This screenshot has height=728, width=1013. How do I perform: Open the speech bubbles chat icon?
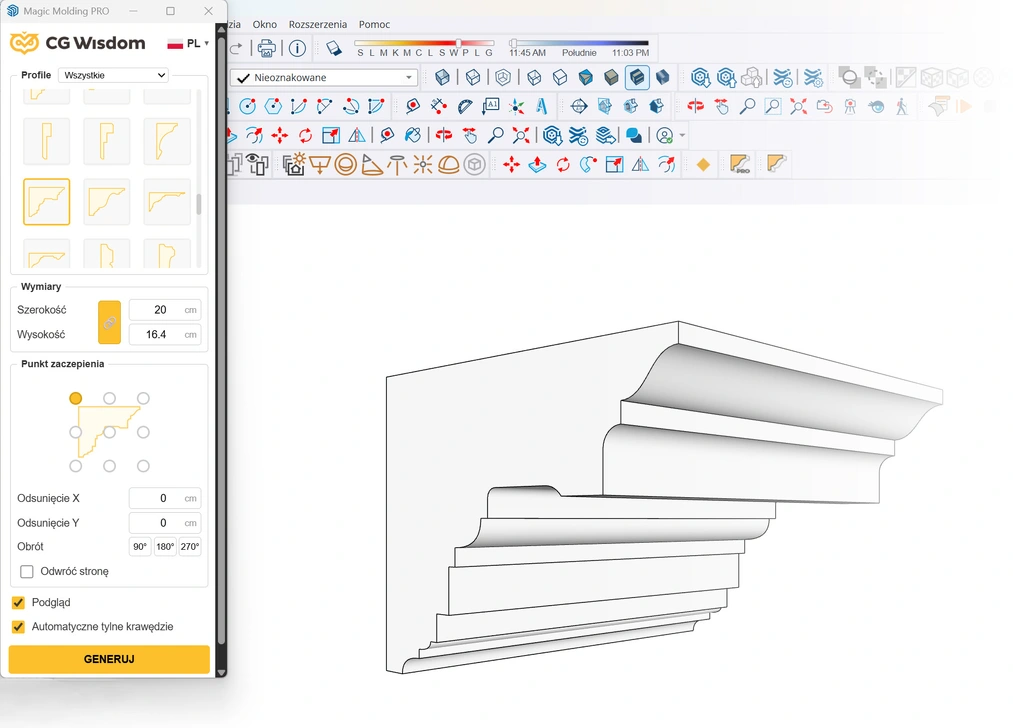634,135
